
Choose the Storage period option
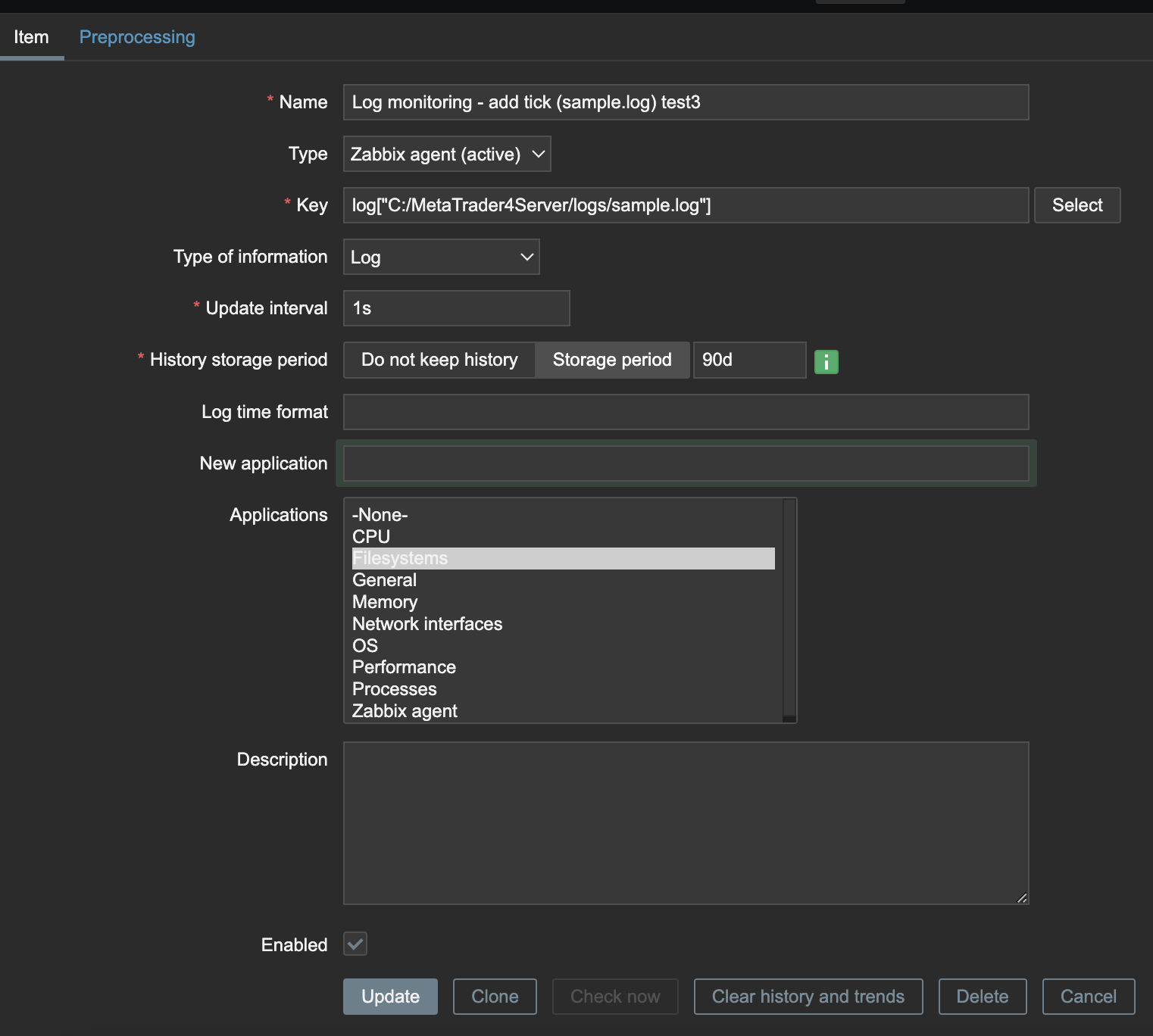(612, 360)
